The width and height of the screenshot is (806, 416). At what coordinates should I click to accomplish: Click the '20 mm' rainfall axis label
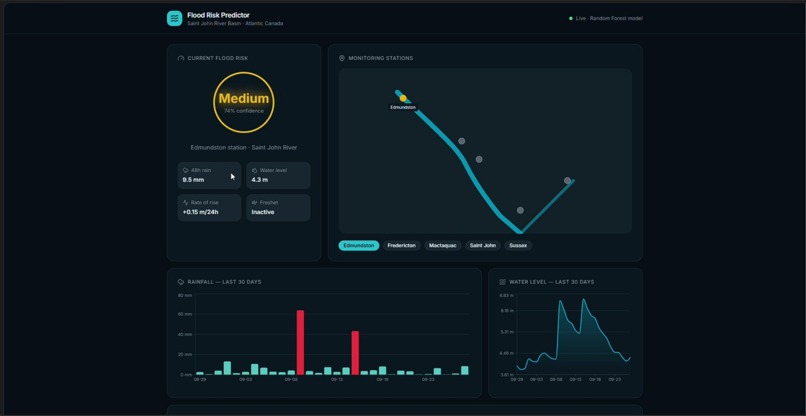(185, 355)
